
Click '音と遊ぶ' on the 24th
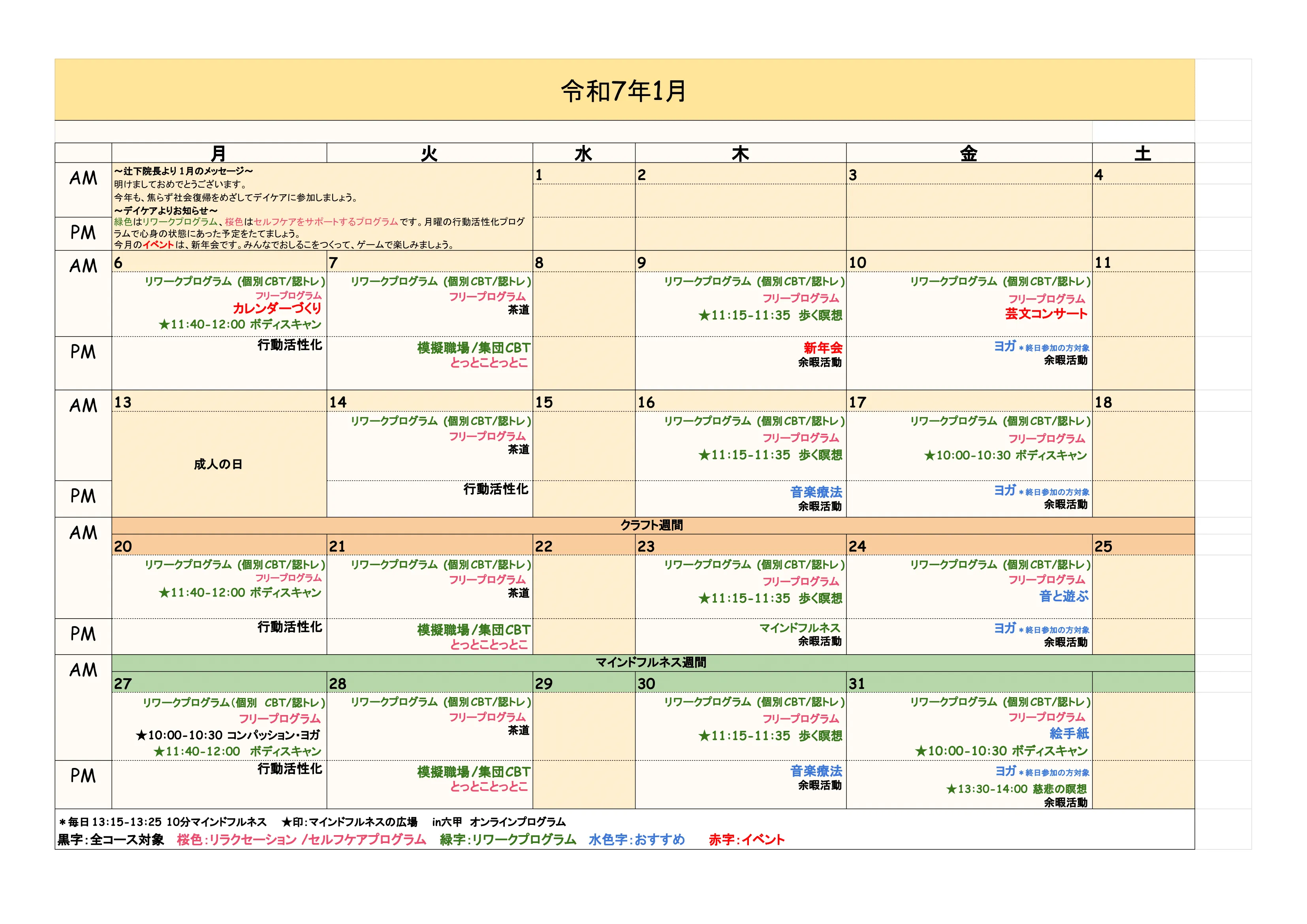pos(1064,597)
